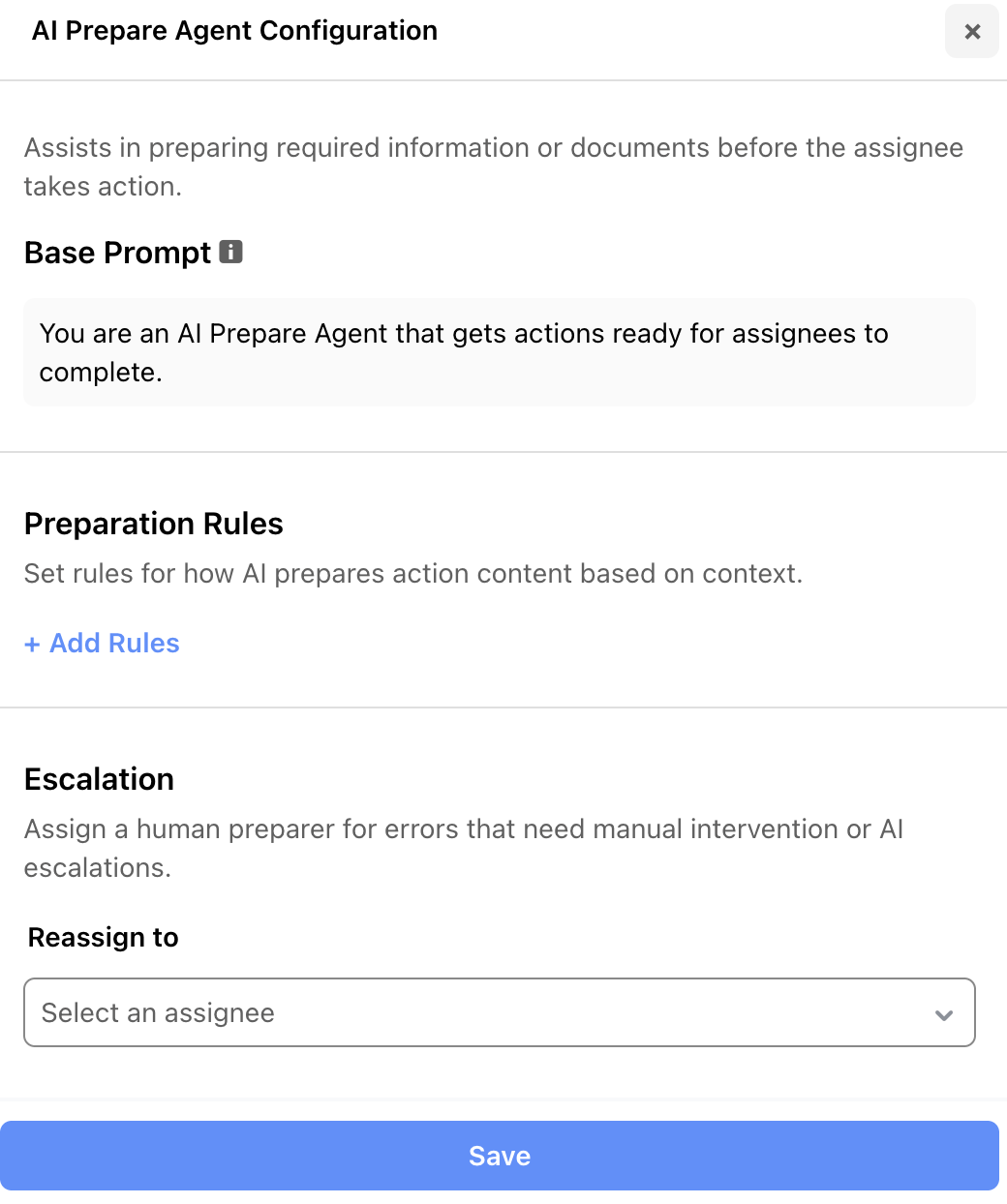Select the Base Prompt heading
1007x1204 pixels.
click(x=117, y=253)
